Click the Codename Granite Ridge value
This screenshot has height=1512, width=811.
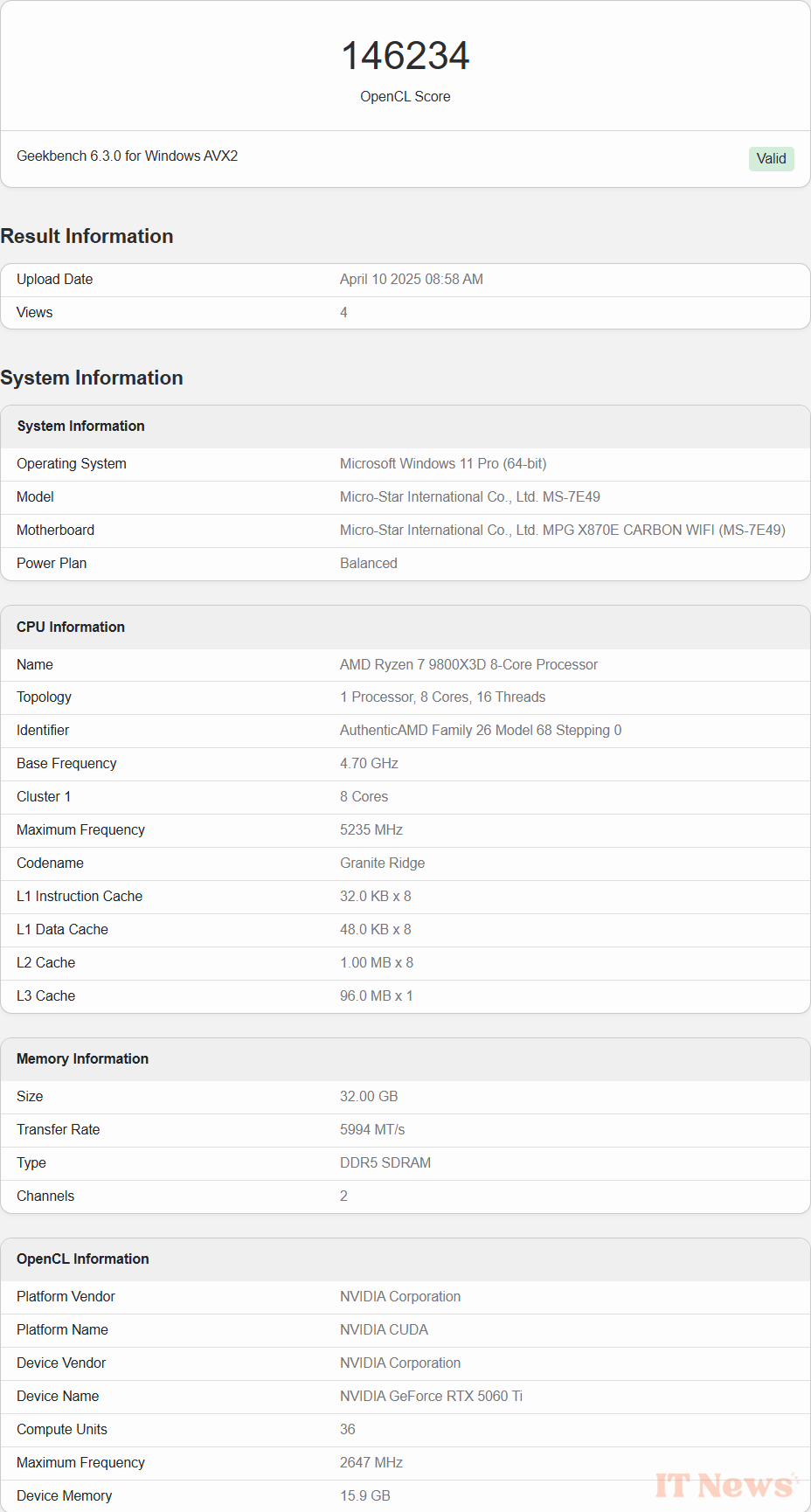(x=382, y=864)
